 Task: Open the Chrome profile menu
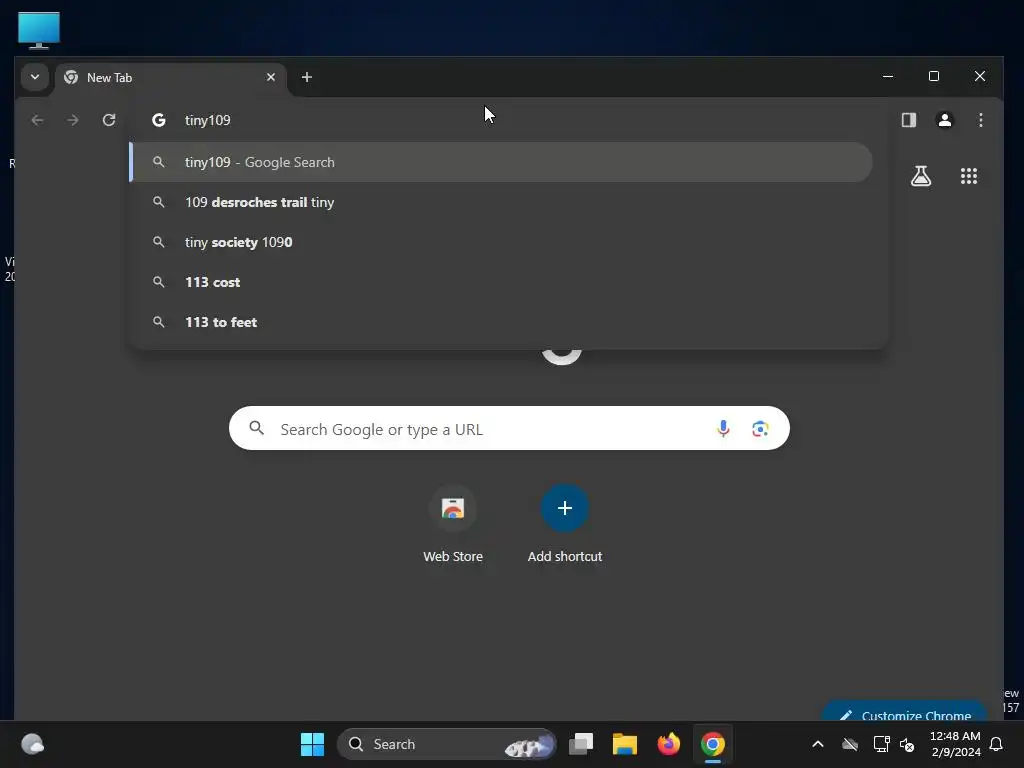click(944, 120)
